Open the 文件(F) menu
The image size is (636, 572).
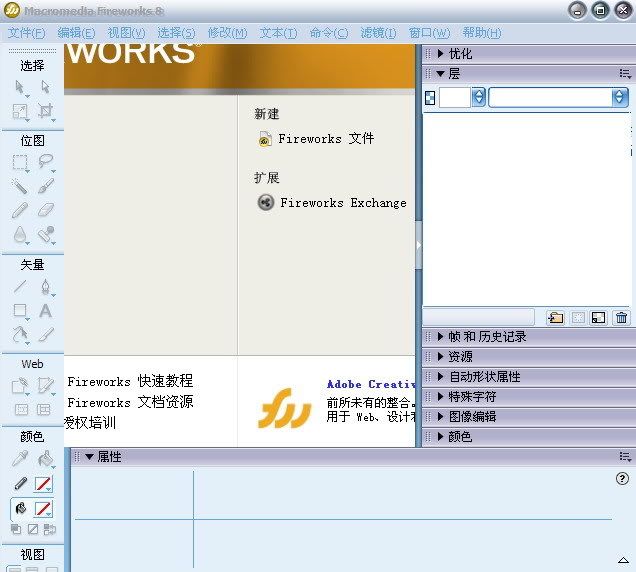[x=26, y=33]
